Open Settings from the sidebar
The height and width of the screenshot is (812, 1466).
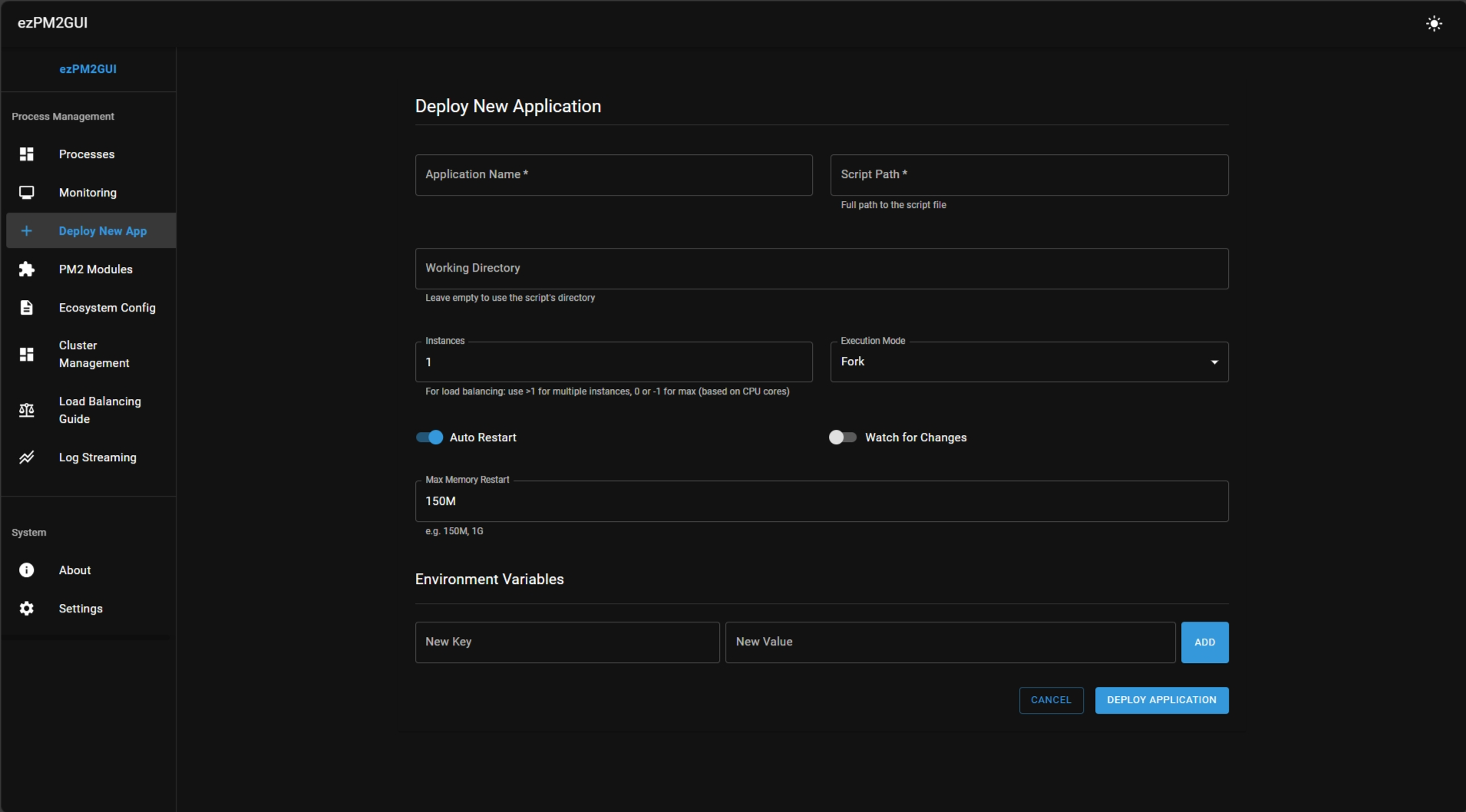[91, 609]
